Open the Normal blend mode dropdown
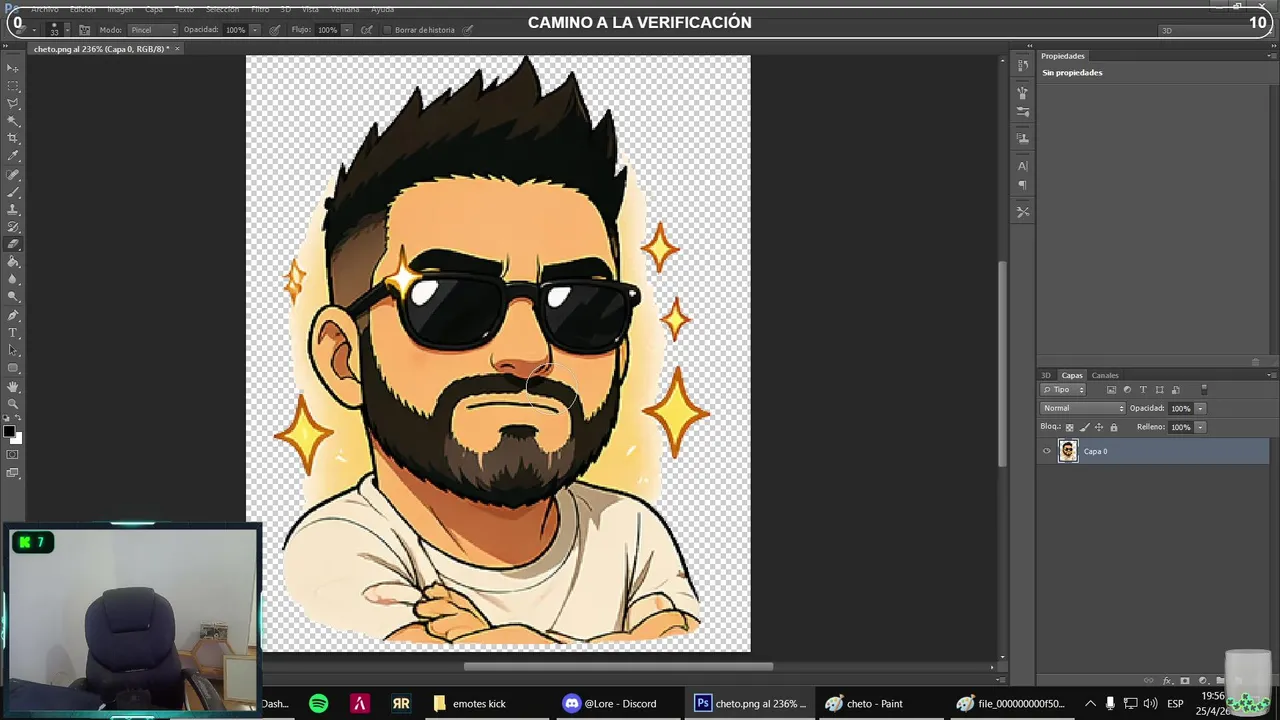Image resolution: width=1280 pixels, height=720 pixels. (1083, 408)
